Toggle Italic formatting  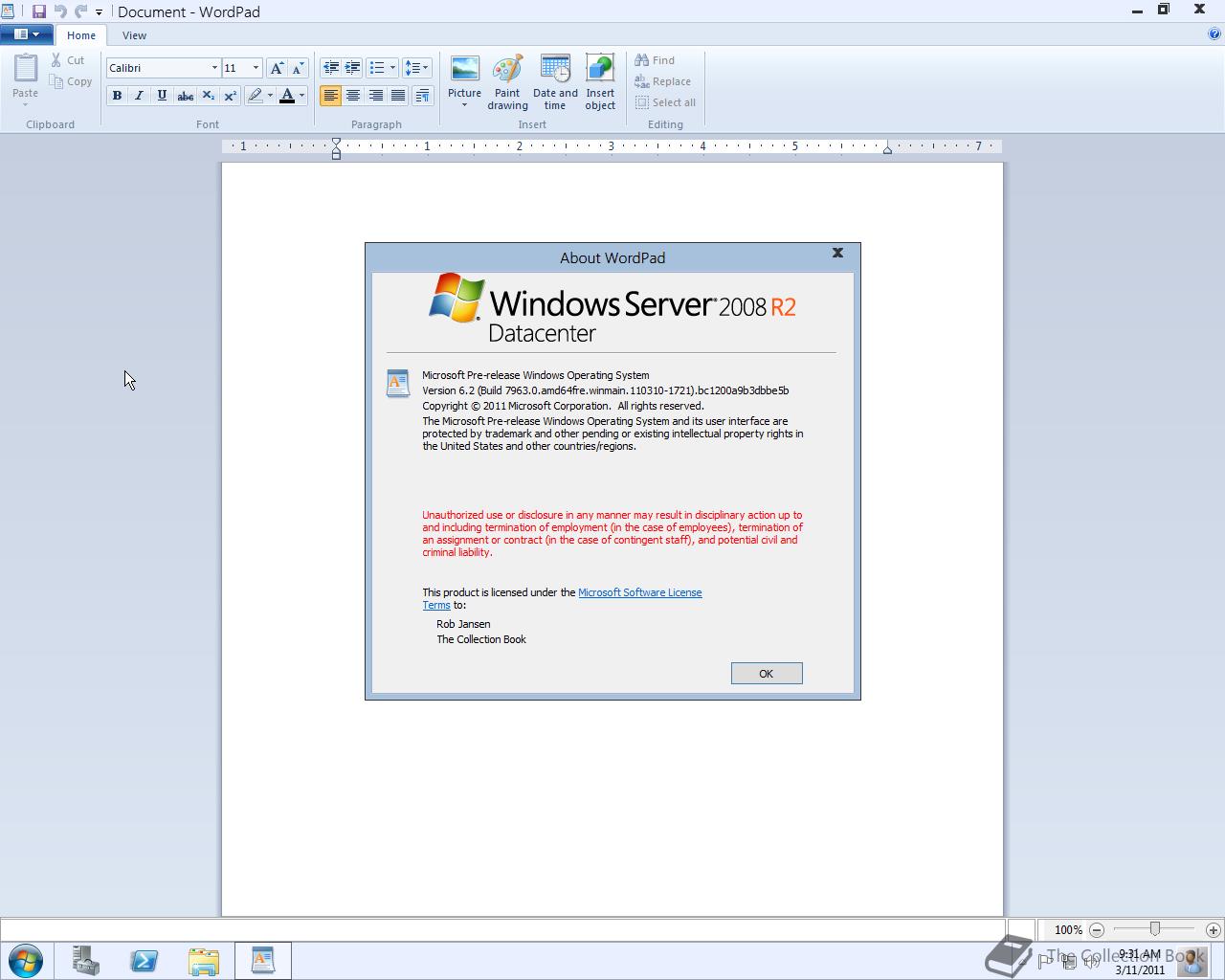click(x=139, y=96)
